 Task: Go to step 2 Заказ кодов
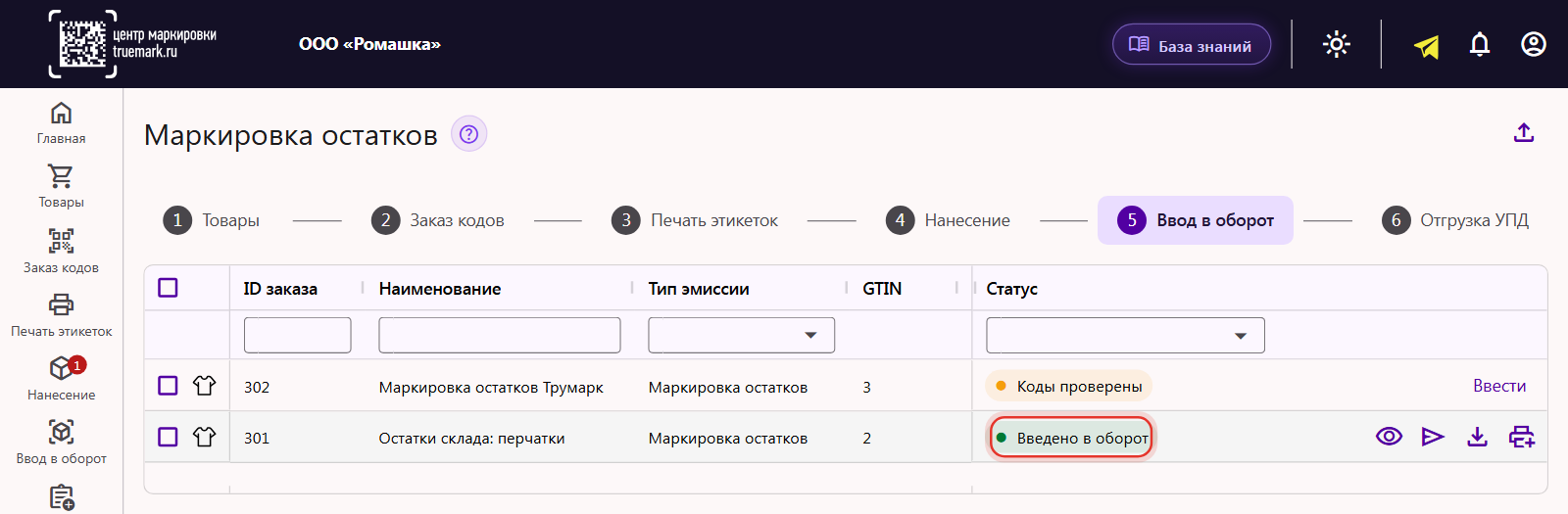438,220
